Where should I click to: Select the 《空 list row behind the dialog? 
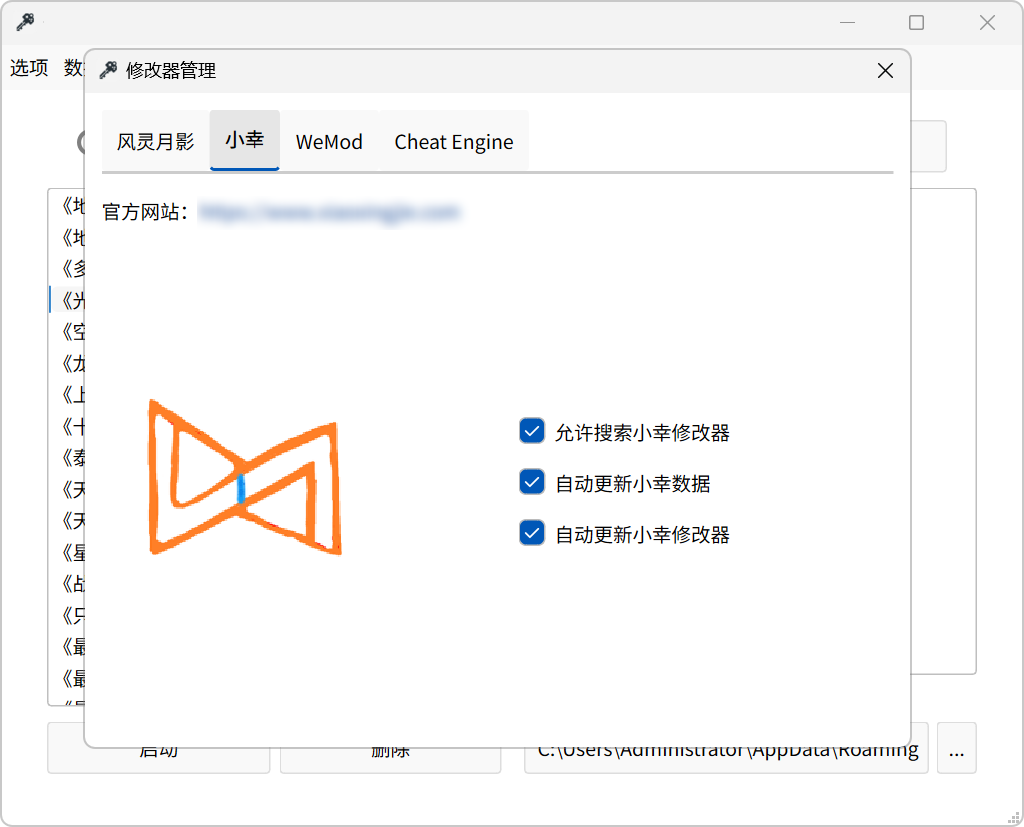pos(67,332)
